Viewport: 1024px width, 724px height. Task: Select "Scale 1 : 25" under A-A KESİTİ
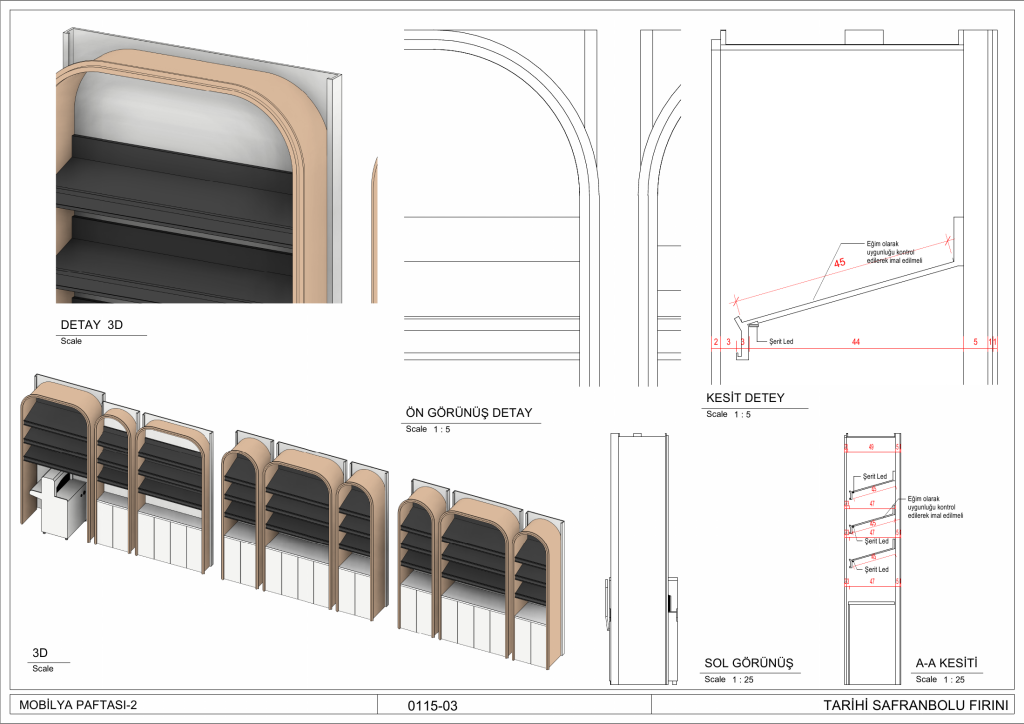[940, 680]
